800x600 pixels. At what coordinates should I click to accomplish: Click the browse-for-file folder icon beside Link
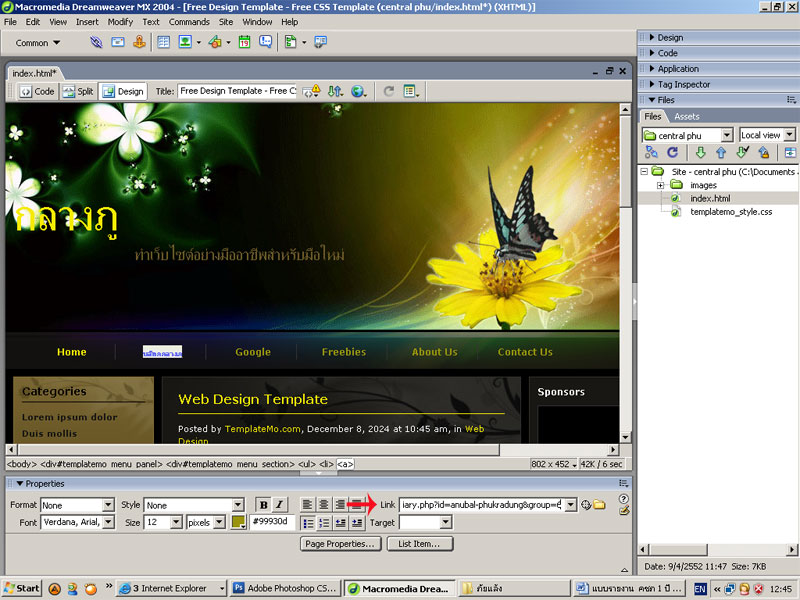click(600, 505)
